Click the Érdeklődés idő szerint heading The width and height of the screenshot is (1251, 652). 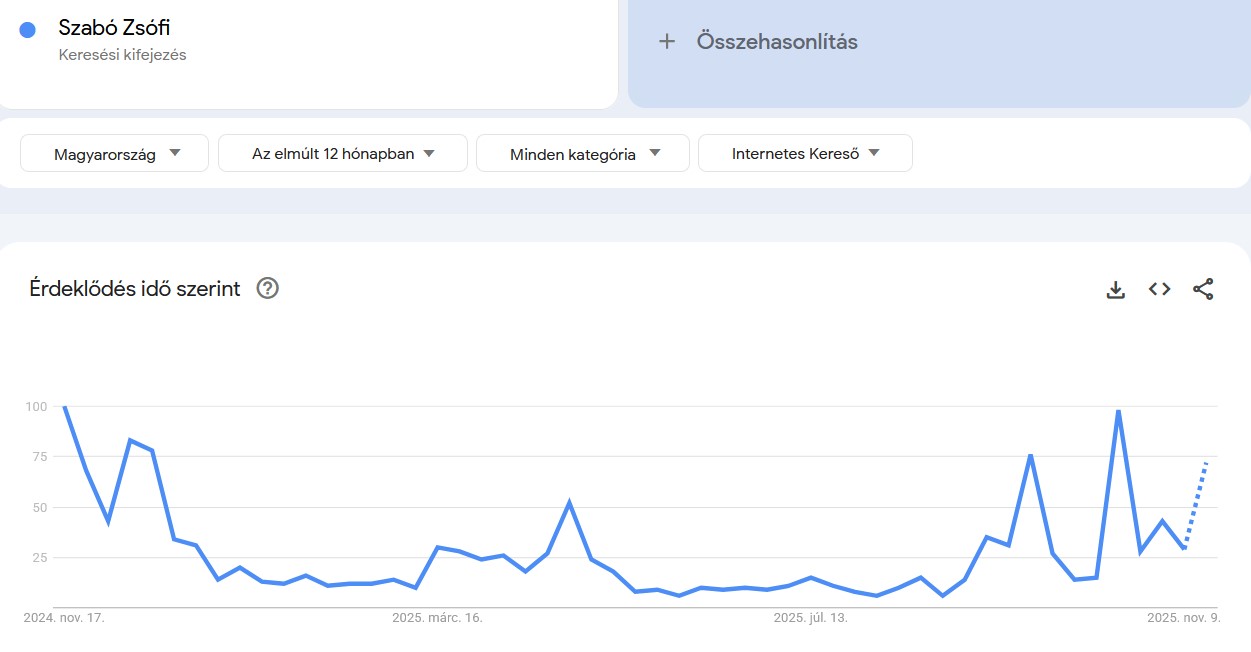pos(133,289)
